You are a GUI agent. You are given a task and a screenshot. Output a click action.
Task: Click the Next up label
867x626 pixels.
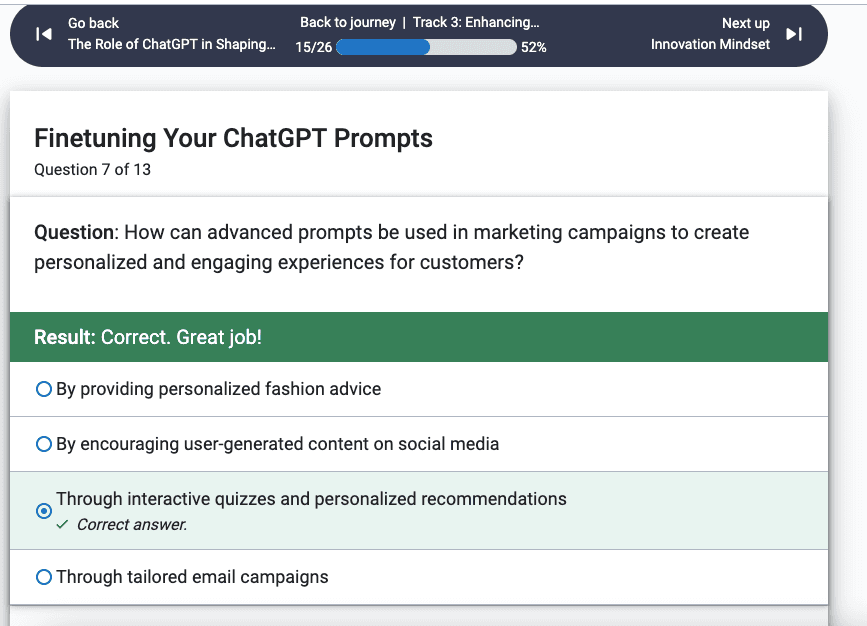(745, 23)
